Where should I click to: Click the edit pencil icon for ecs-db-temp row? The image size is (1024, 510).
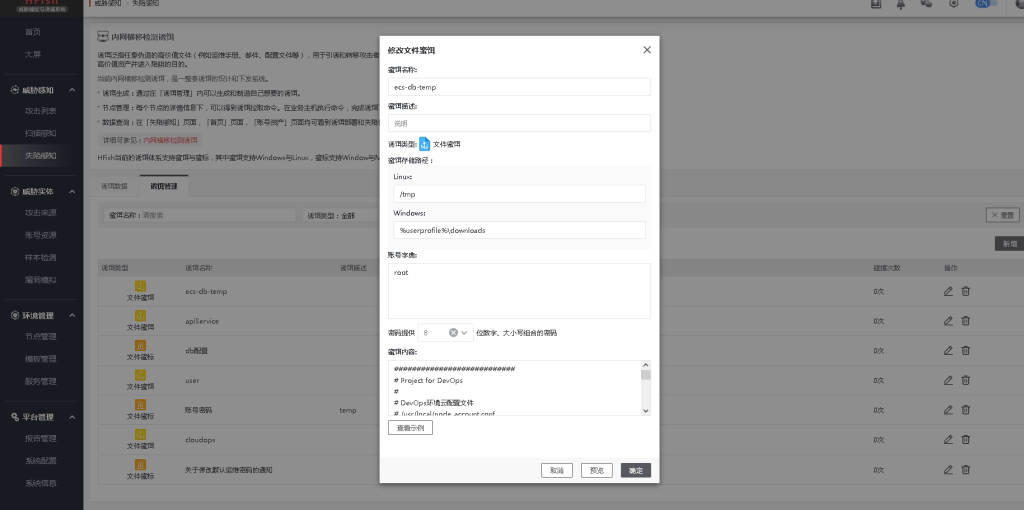point(948,291)
